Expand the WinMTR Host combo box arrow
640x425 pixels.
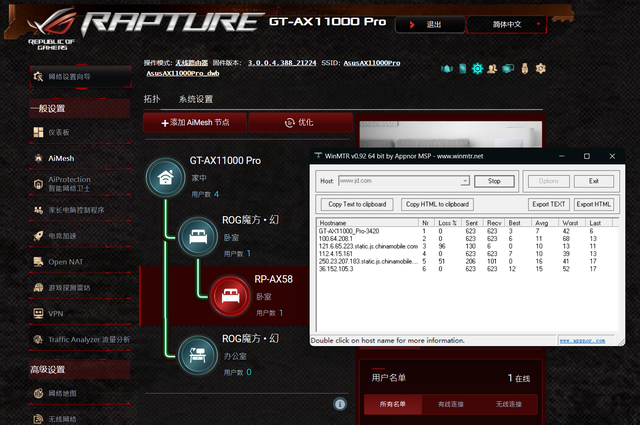click(465, 181)
